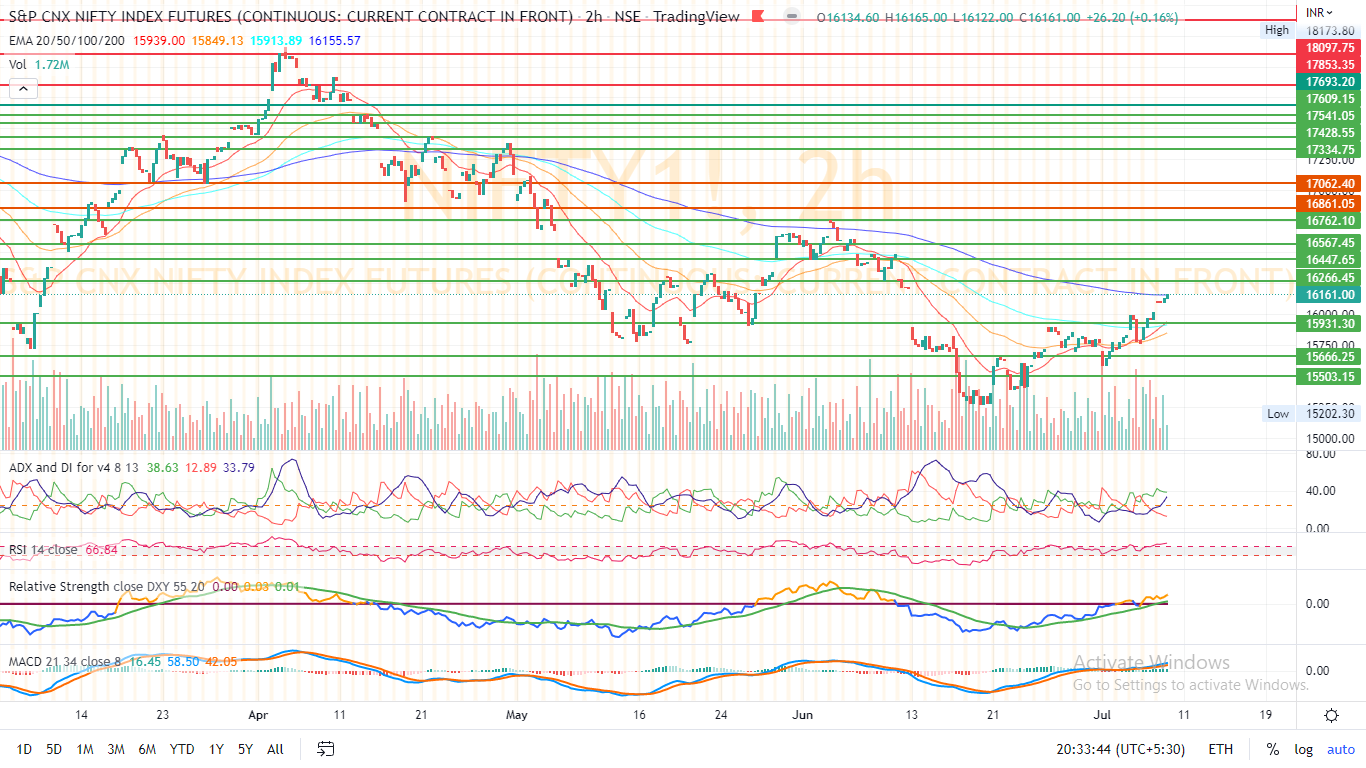Set the chart range to 6M
1366x768 pixels.
click(x=147, y=749)
